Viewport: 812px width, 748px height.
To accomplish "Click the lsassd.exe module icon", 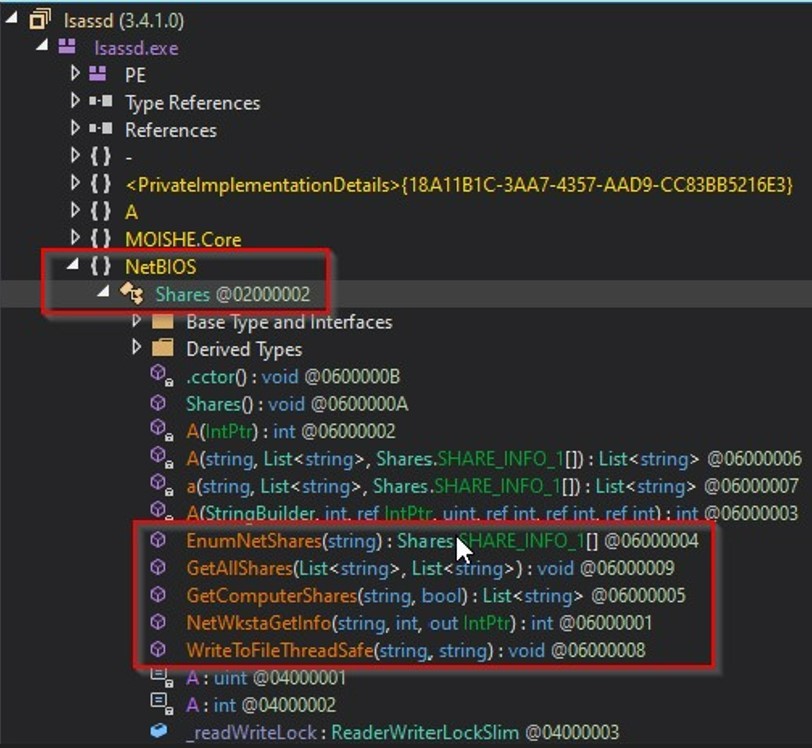I will coord(67,46).
